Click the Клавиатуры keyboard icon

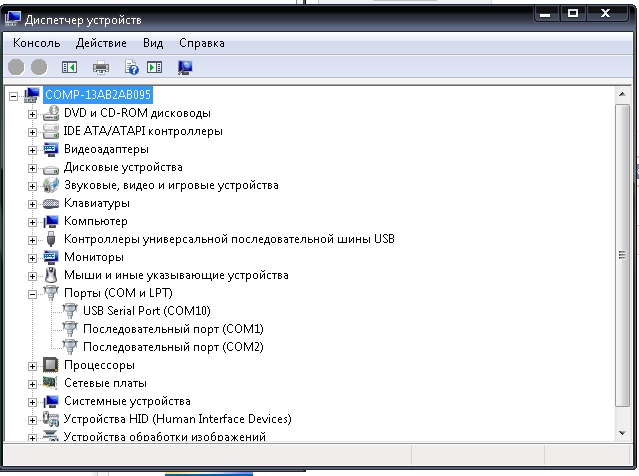click(x=51, y=203)
